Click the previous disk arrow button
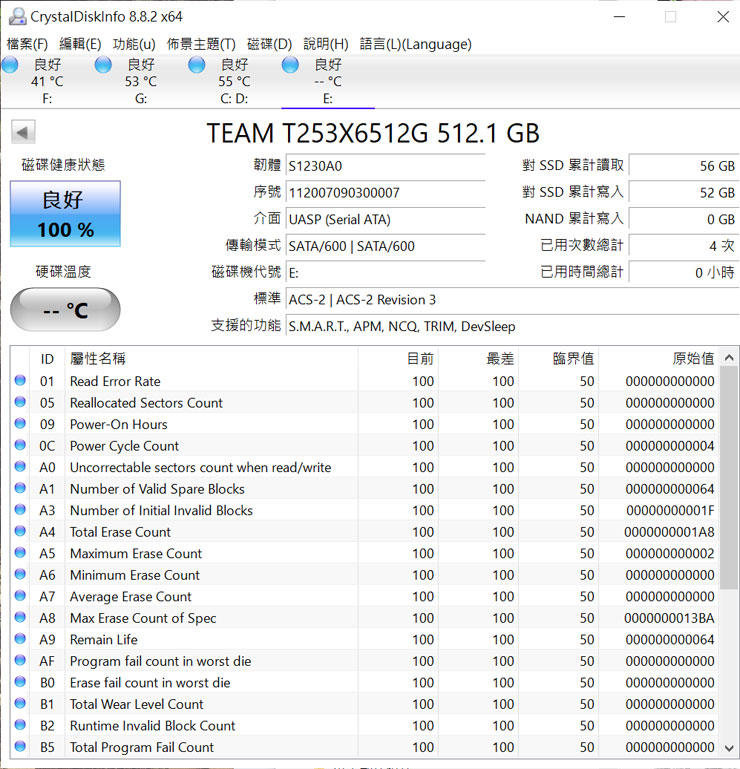740x769 pixels. (23, 132)
